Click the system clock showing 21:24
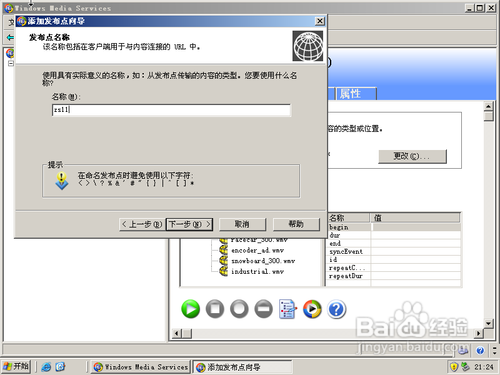This screenshot has height=375, width=500. (484, 367)
